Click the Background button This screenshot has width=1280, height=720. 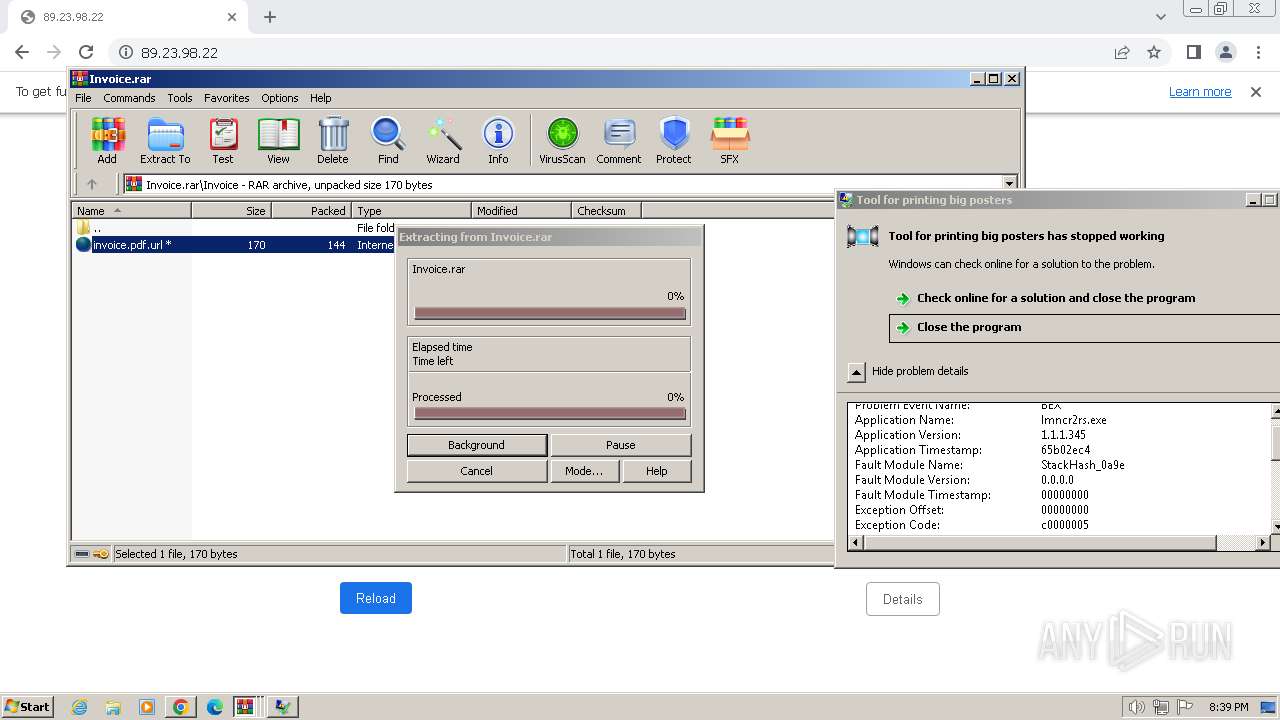(476, 445)
